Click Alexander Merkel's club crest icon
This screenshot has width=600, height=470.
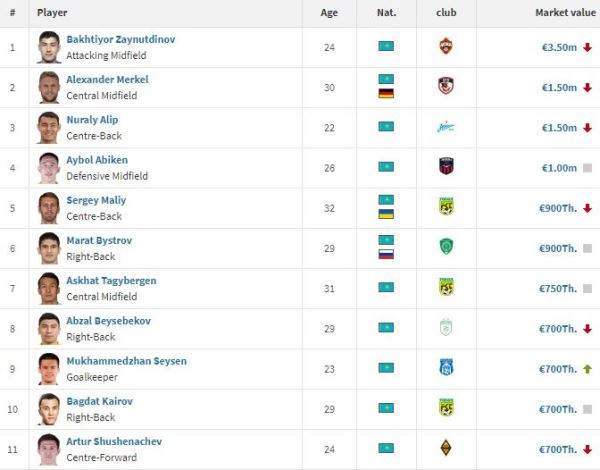click(x=446, y=87)
